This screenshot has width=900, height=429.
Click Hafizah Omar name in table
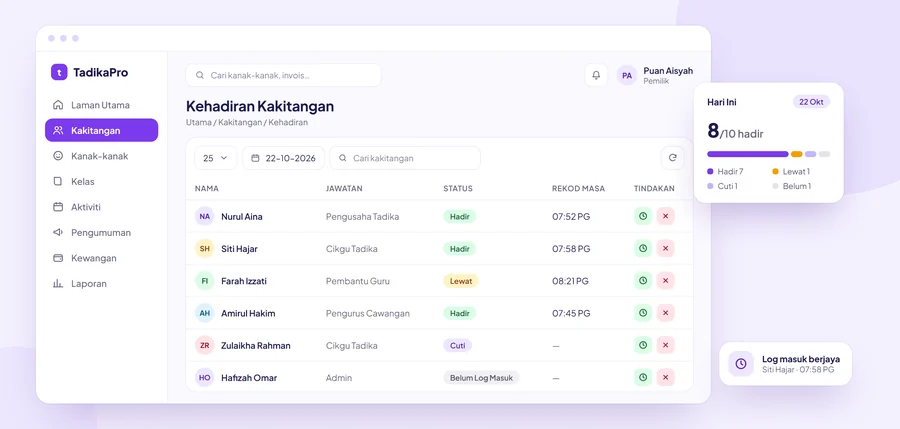point(249,377)
